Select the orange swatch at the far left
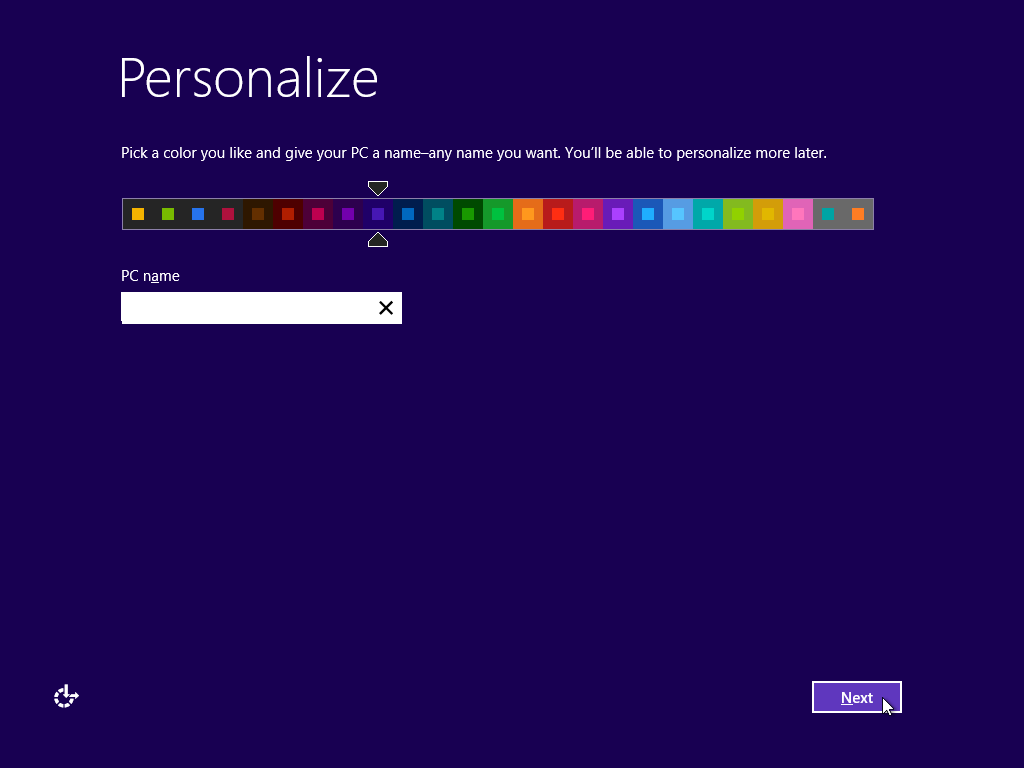The height and width of the screenshot is (768, 1024). [x=138, y=213]
